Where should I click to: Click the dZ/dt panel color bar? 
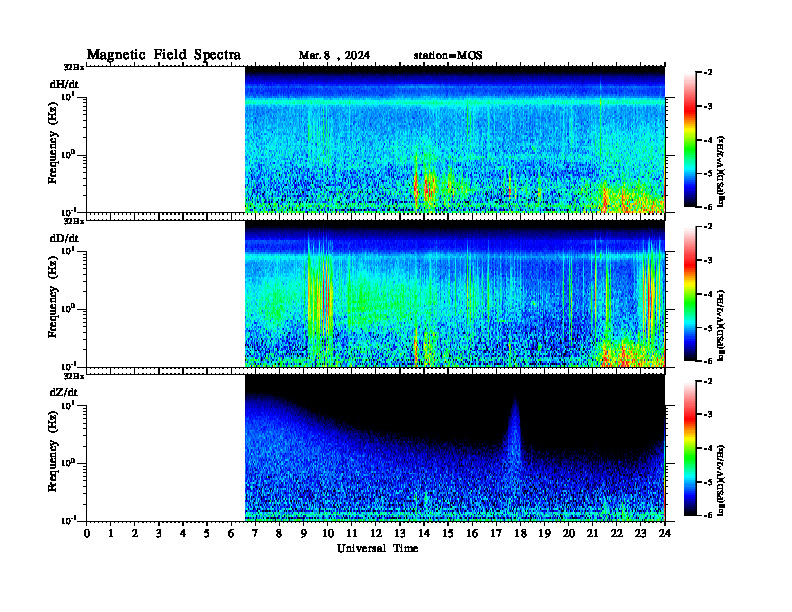point(690,448)
